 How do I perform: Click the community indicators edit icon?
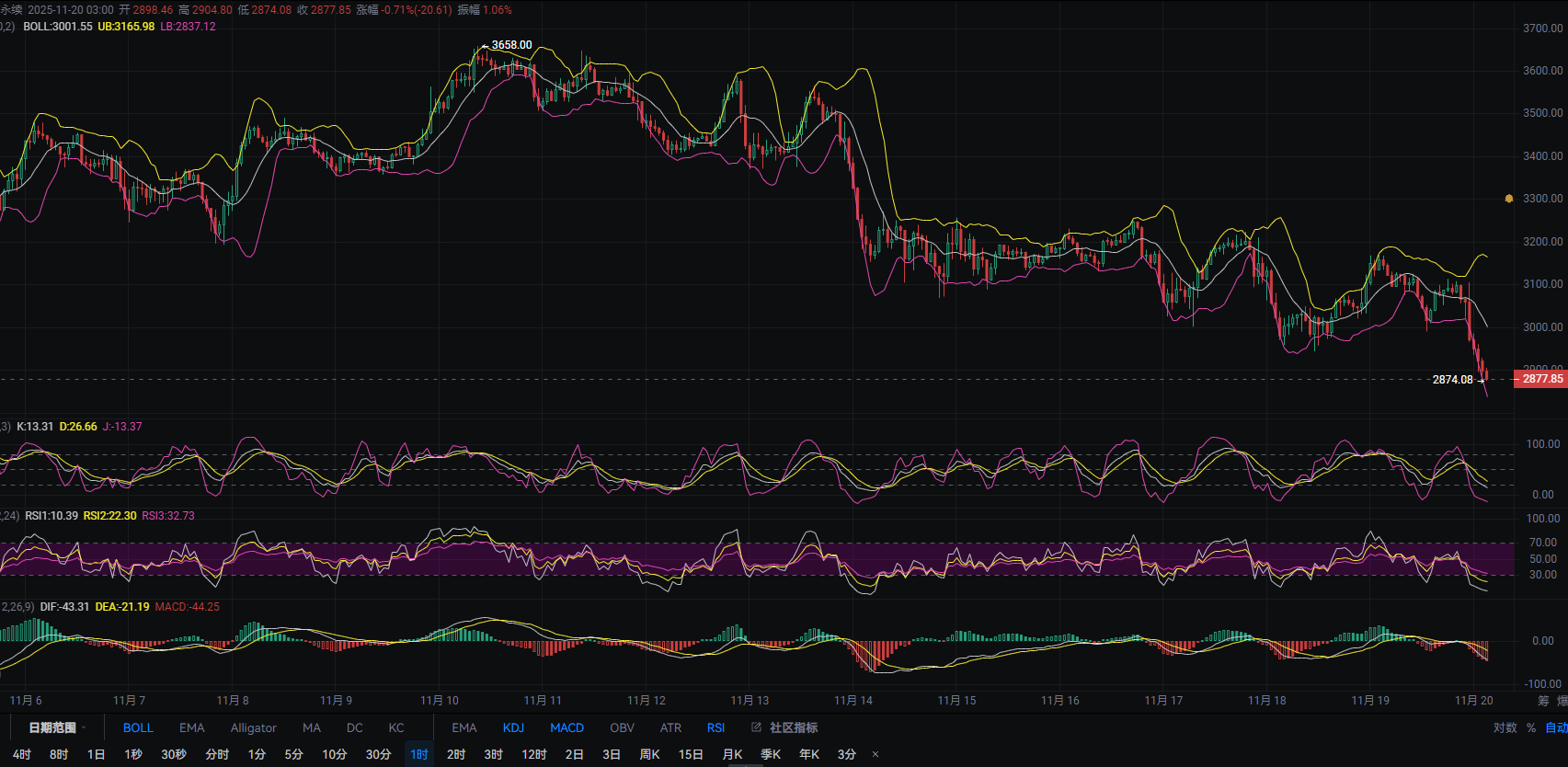pos(756,727)
